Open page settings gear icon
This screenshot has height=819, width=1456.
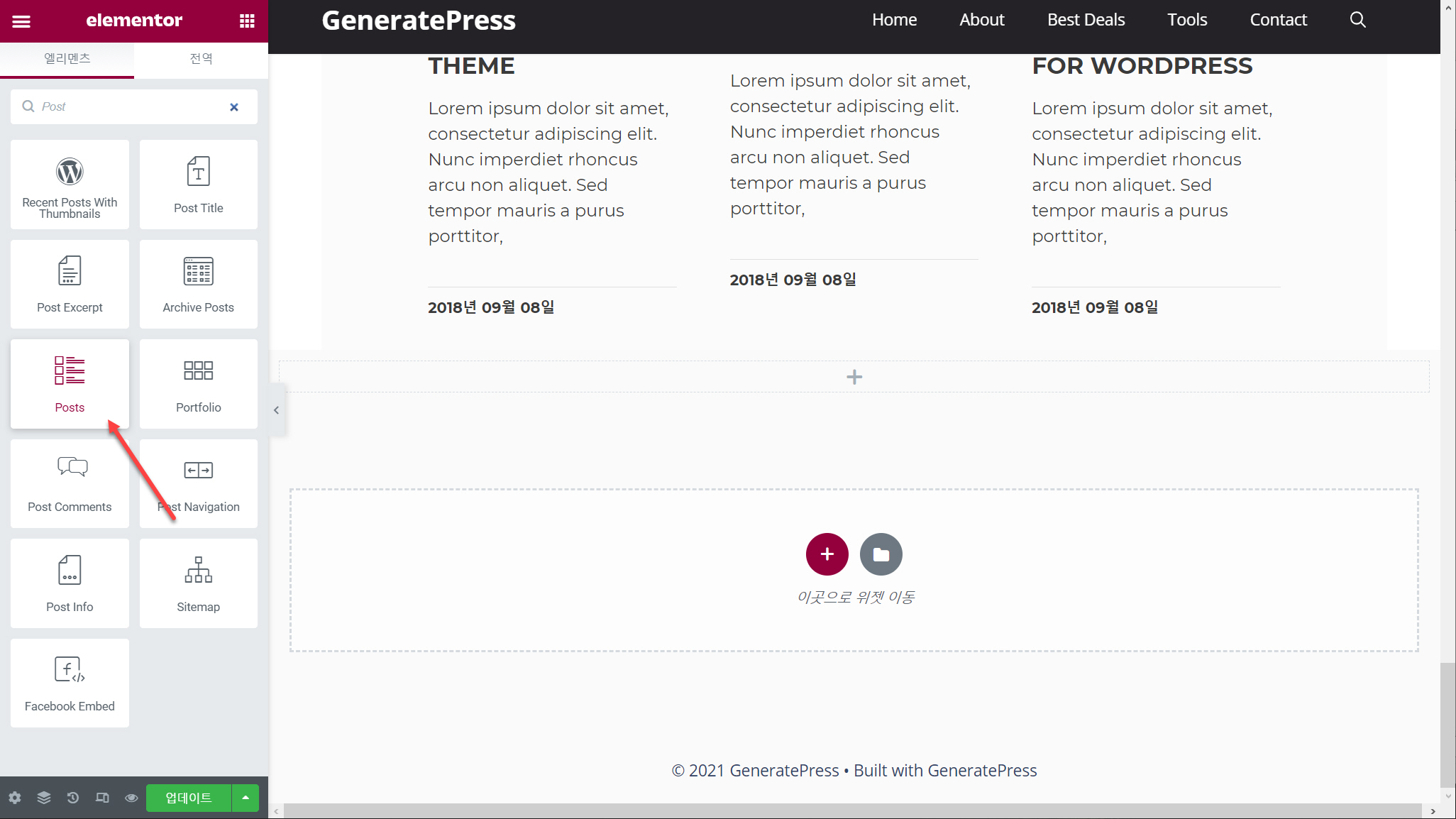tap(15, 798)
